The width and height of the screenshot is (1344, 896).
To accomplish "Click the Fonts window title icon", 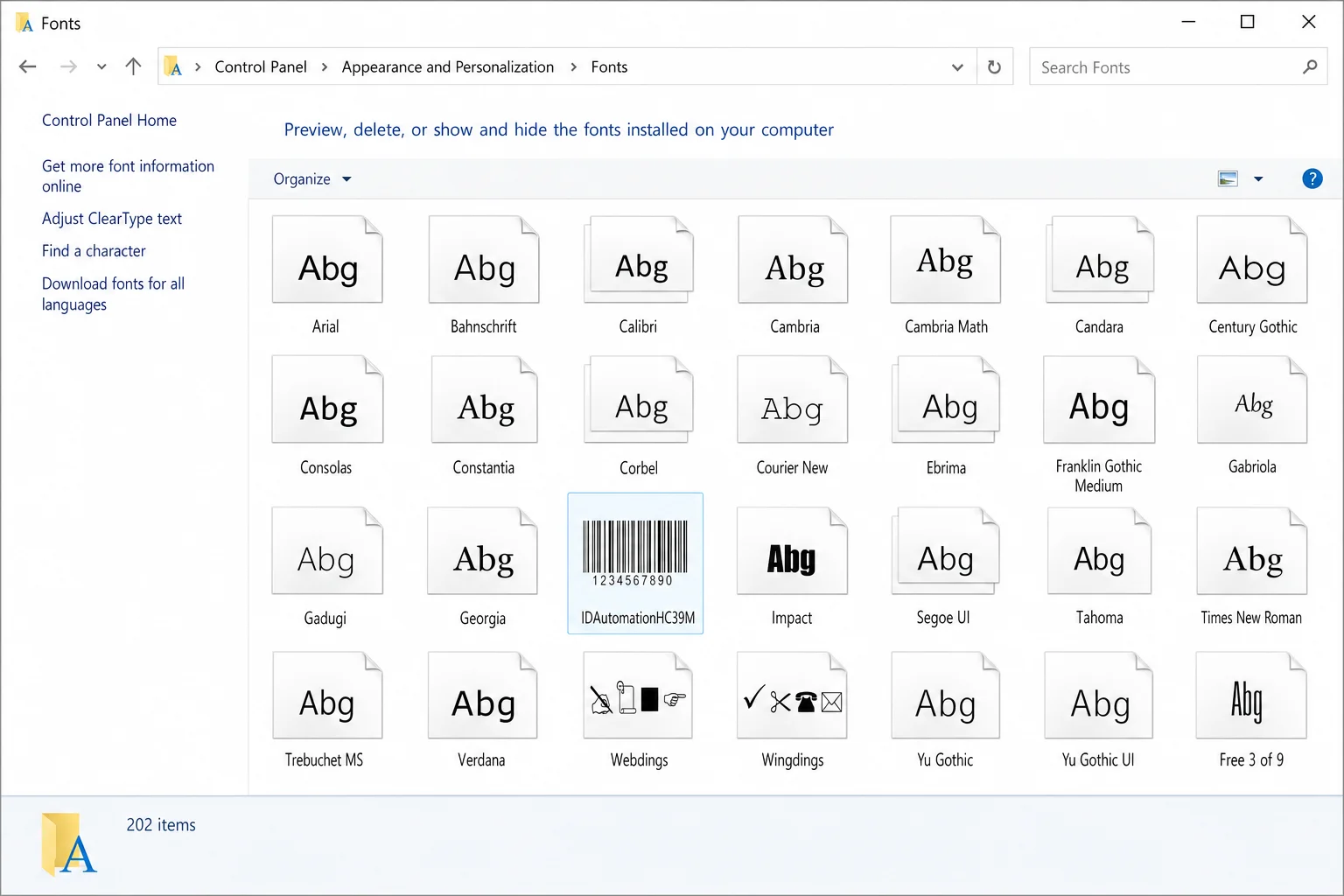I will [24, 23].
